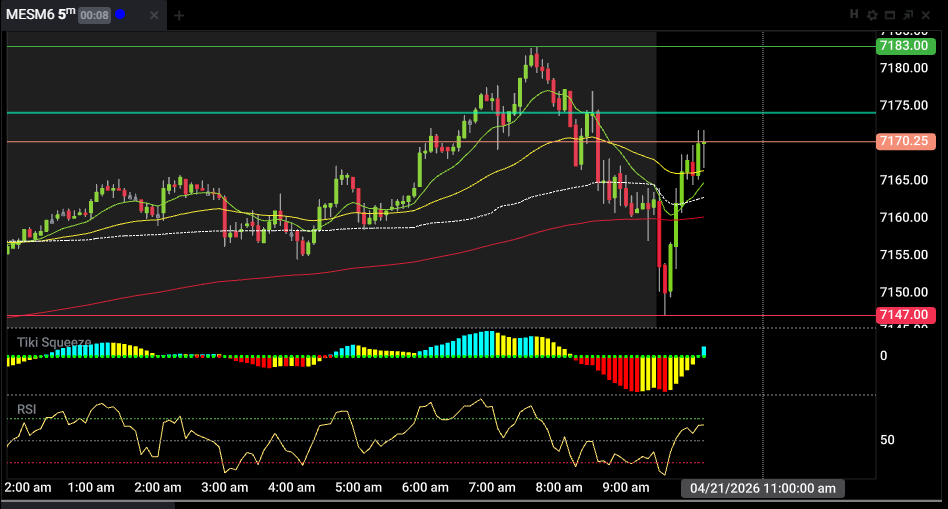Screen dimensions: 948x509
Task: Click the blue link-color dot on tab
Action: [120, 15]
